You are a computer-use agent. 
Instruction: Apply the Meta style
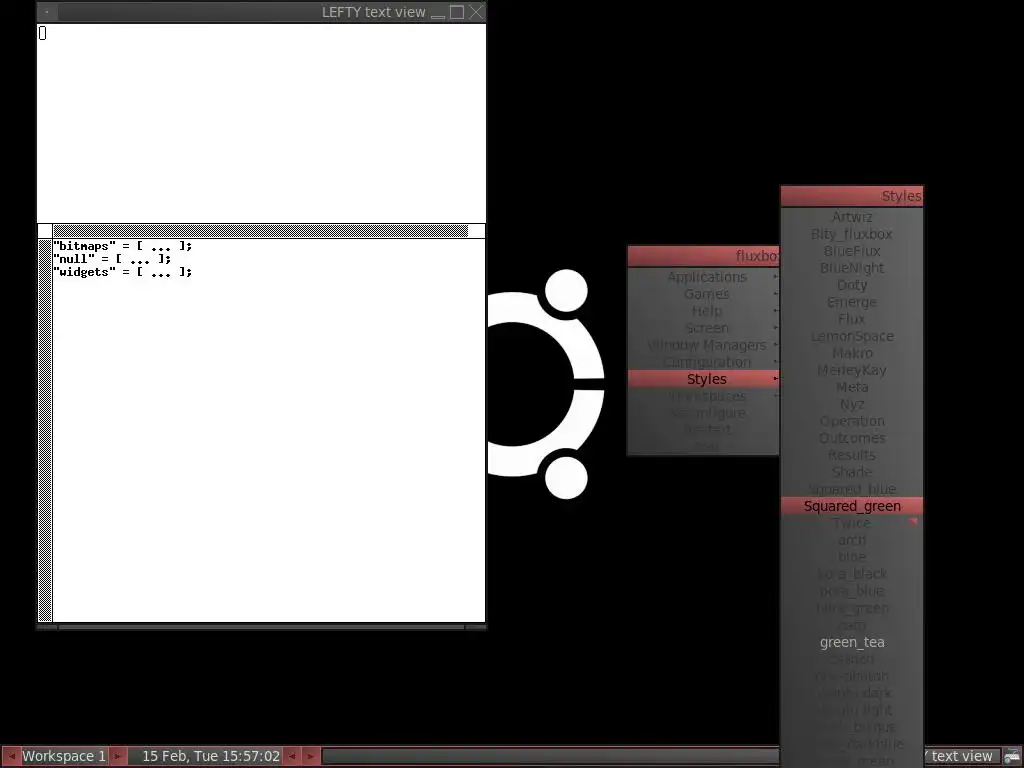tap(852, 387)
